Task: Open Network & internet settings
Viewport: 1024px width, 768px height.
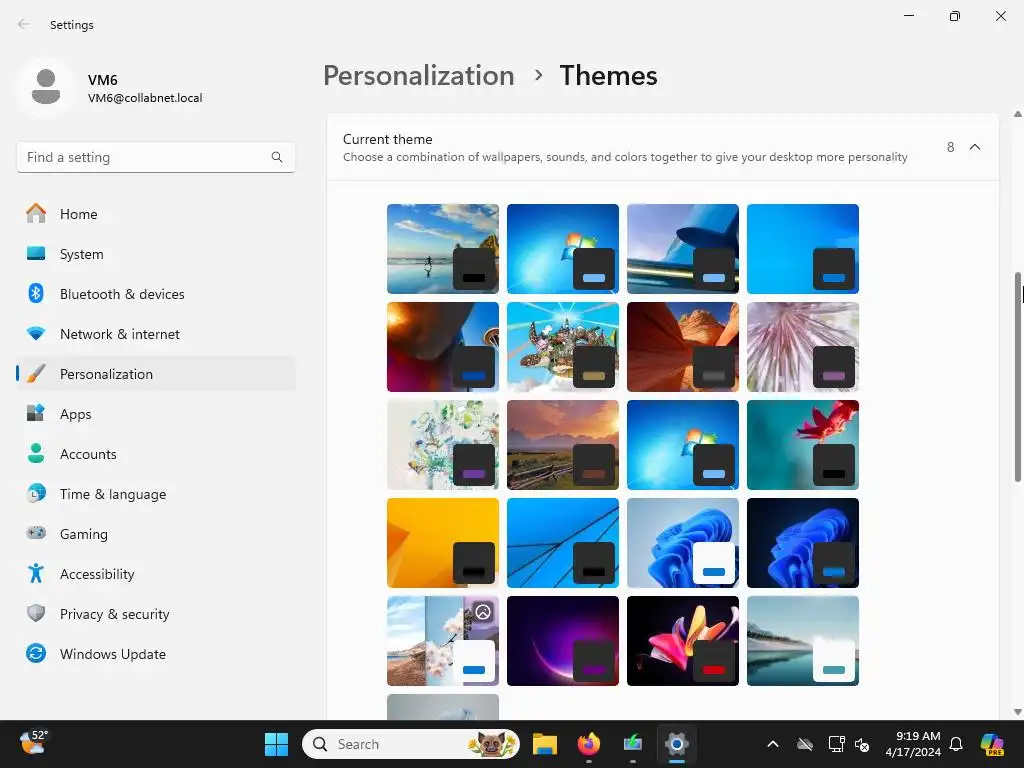Action: point(155,334)
